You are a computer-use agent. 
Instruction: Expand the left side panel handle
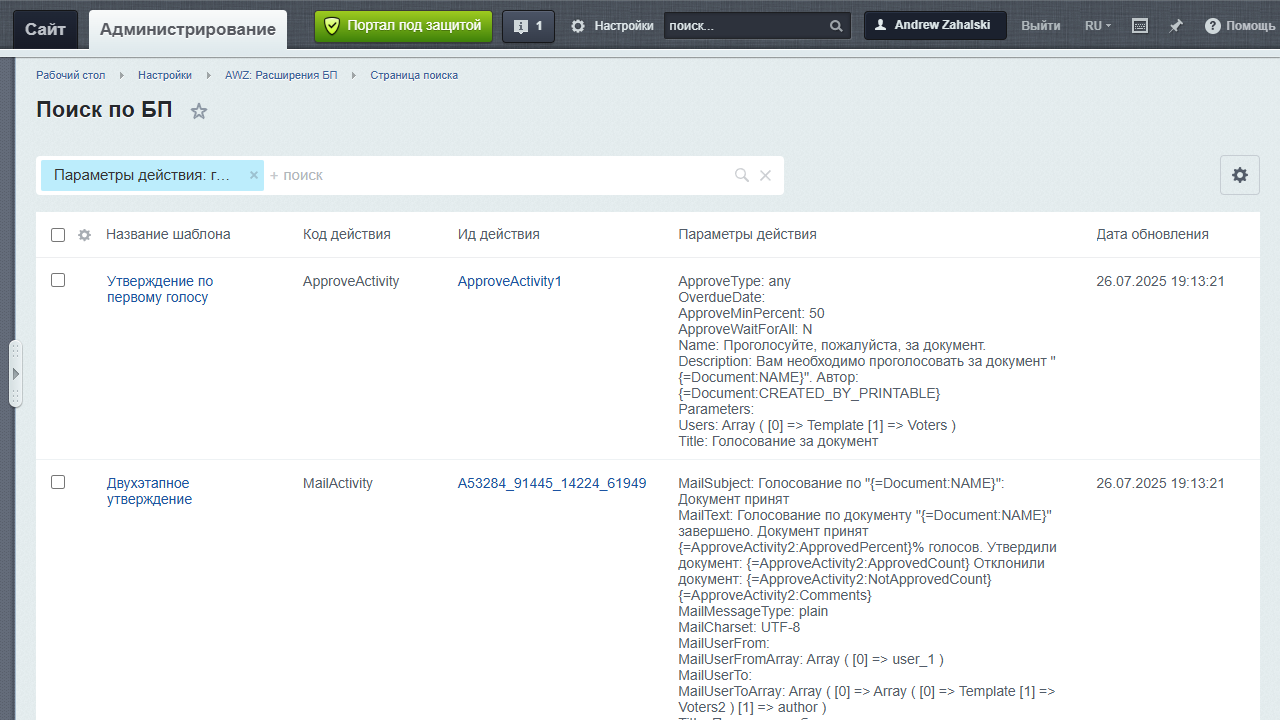(x=15, y=373)
